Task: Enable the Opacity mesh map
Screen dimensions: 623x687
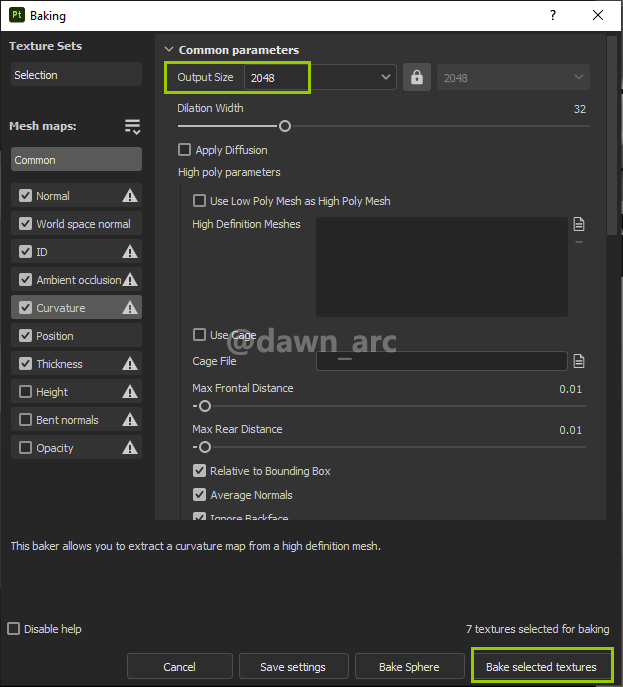Action: [x=25, y=448]
